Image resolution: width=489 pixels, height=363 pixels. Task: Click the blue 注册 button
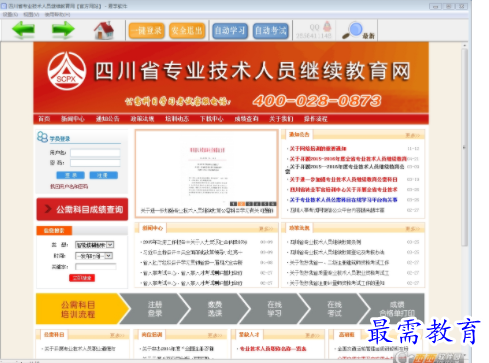coord(103,175)
